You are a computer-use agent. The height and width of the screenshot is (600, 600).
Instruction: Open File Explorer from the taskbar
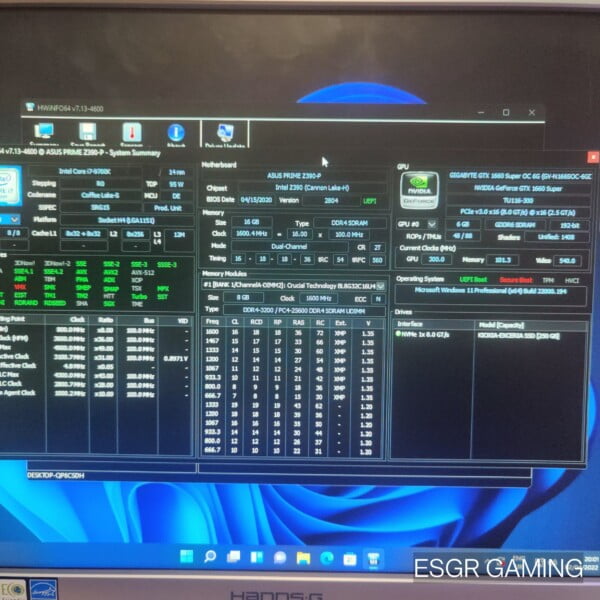[303, 558]
